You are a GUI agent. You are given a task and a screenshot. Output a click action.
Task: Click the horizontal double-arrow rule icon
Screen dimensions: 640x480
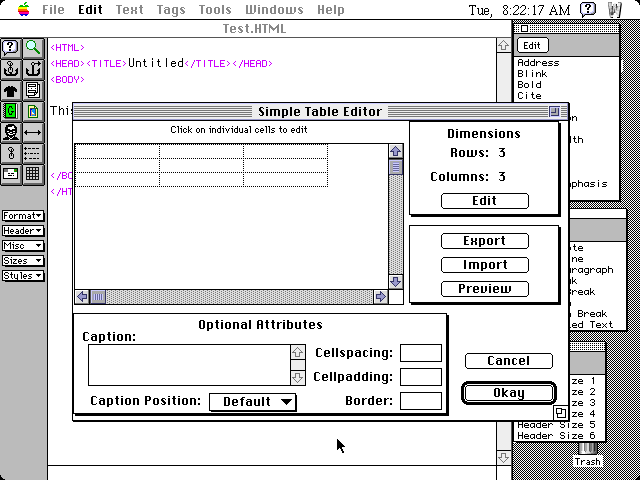point(33,132)
